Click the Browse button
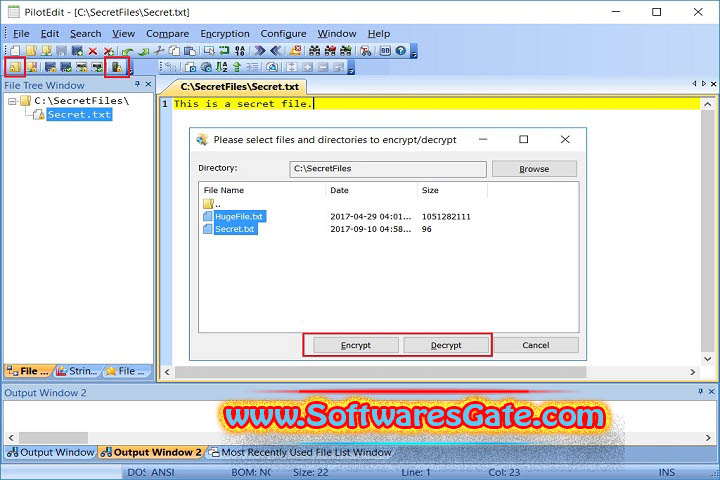This screenshot has height=480, width=720. pyautogui.click(x=534, y=169)
